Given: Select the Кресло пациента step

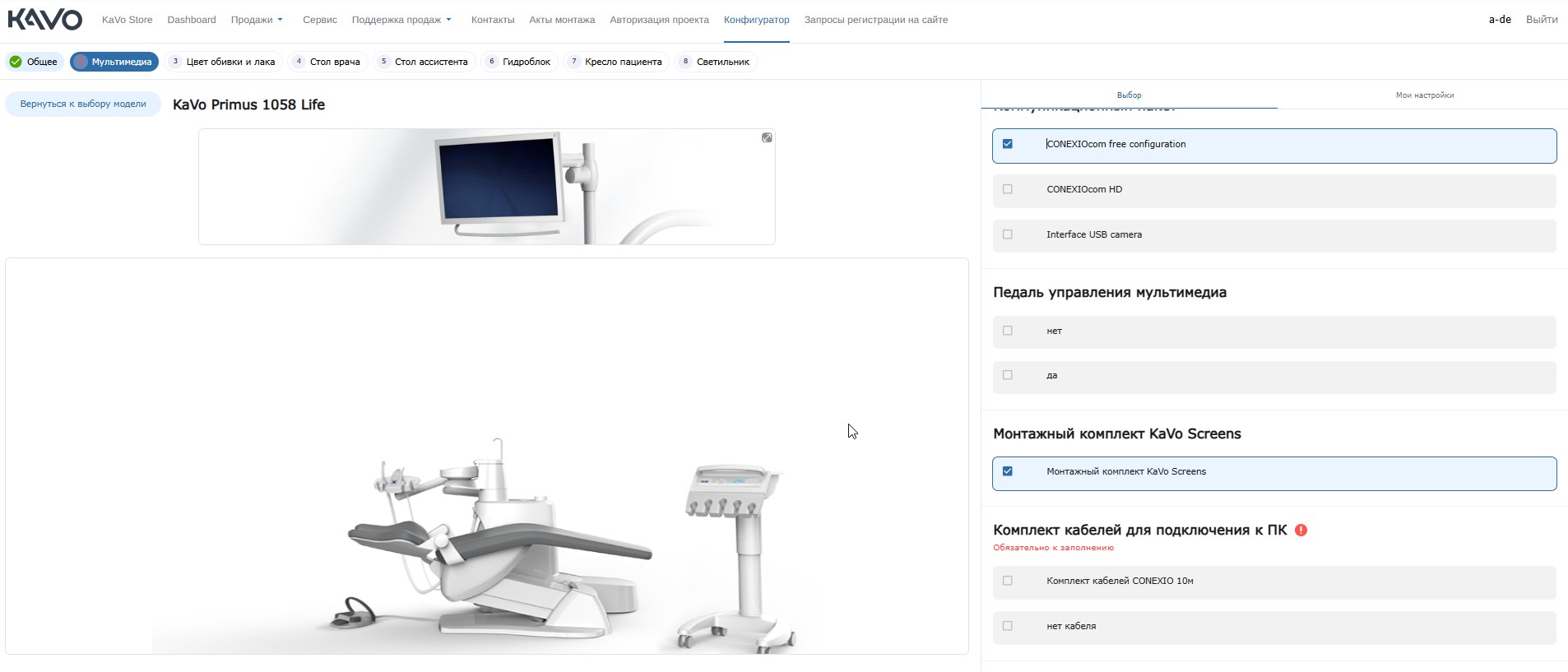Looking at the screenshot, I should [616, 62].
